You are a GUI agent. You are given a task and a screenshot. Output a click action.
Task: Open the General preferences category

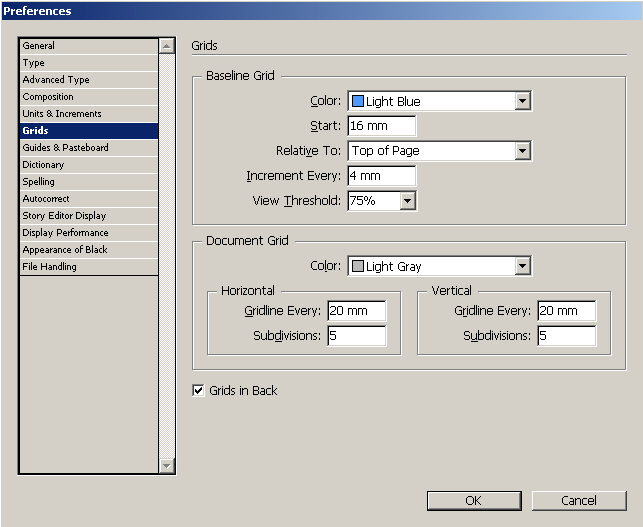click(89, 46)
